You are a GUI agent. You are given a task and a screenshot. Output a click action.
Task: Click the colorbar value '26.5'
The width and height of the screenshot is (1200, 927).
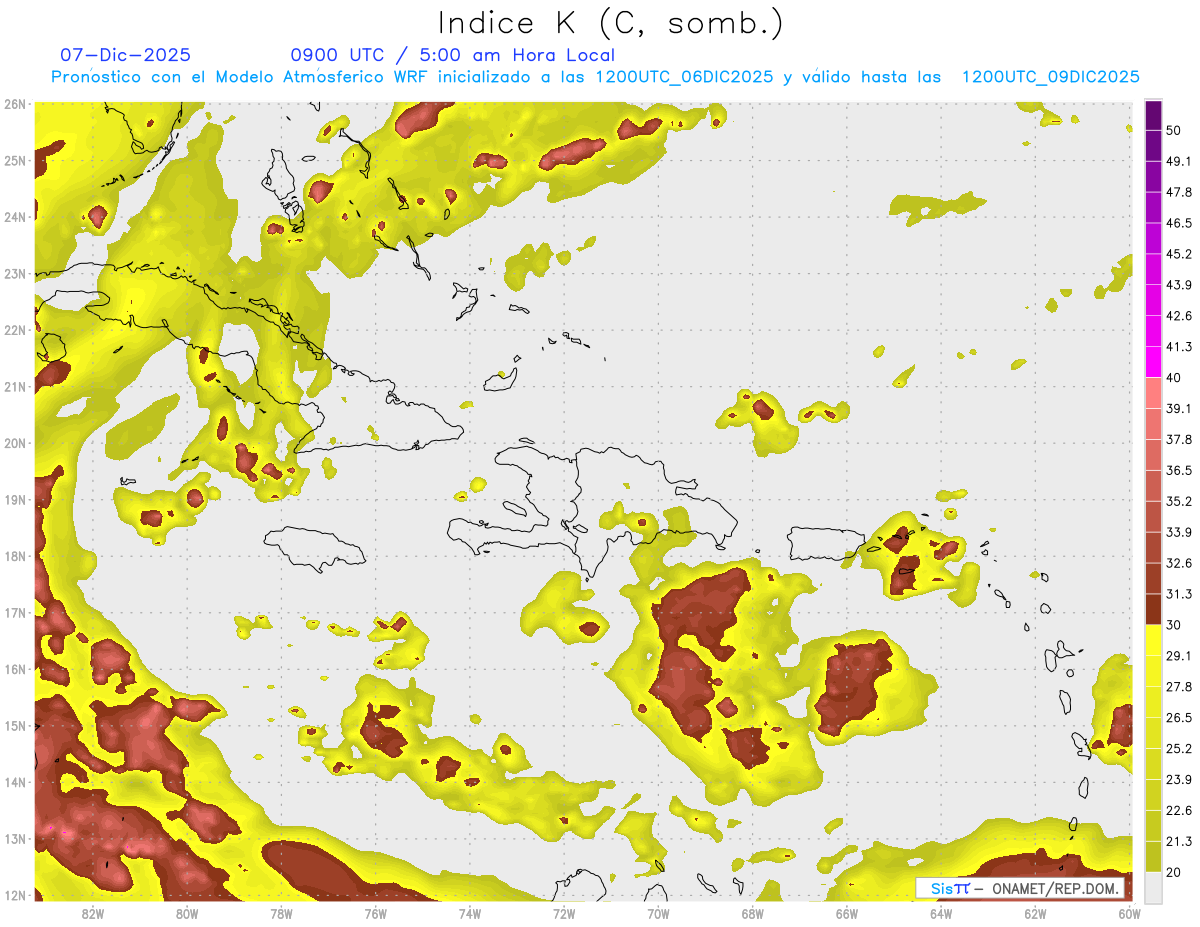pyautogui.click(x=1180, y=717)
